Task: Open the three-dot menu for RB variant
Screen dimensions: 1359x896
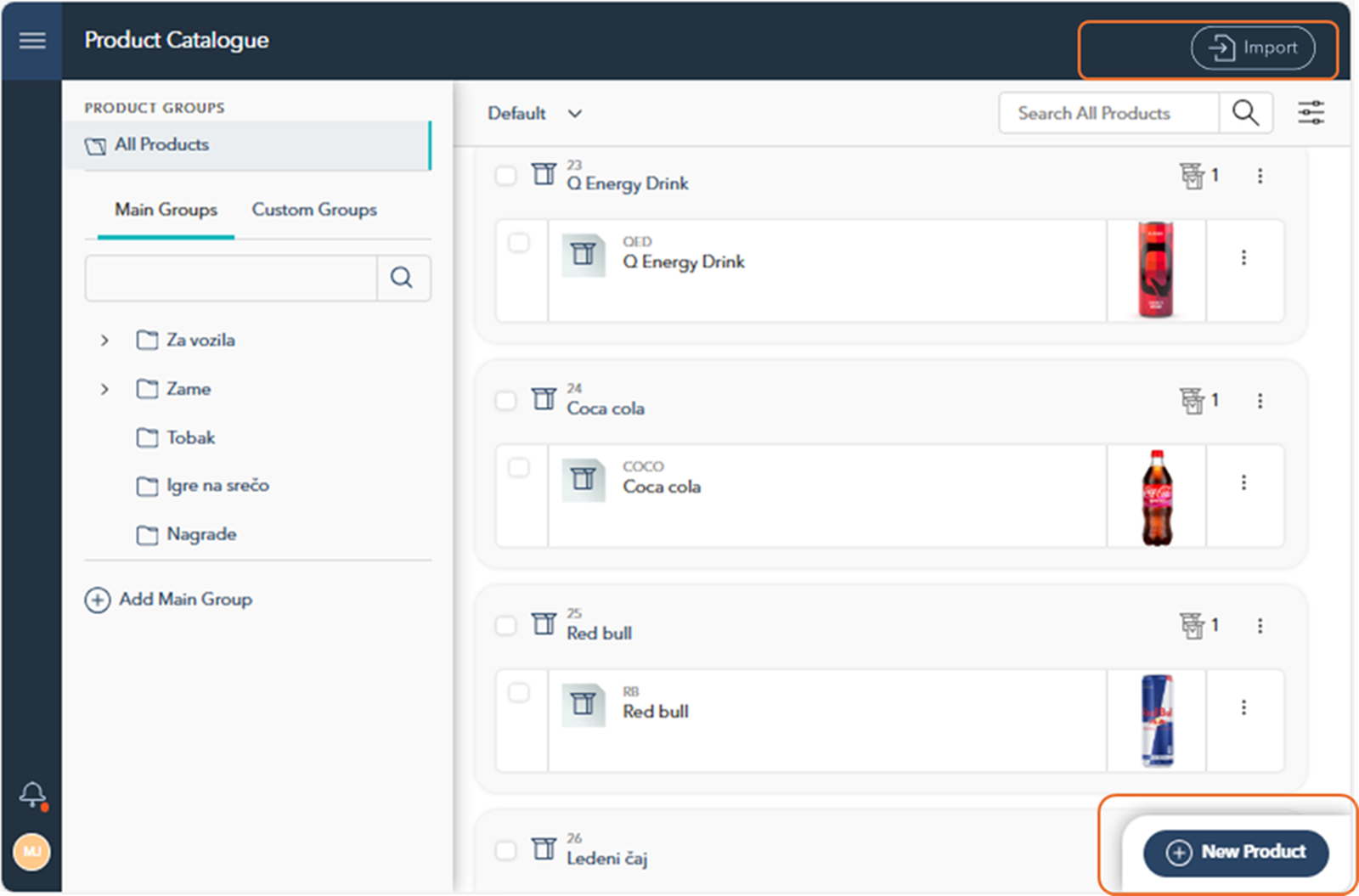Action: pyautogui.click(x=1243, y=707)
